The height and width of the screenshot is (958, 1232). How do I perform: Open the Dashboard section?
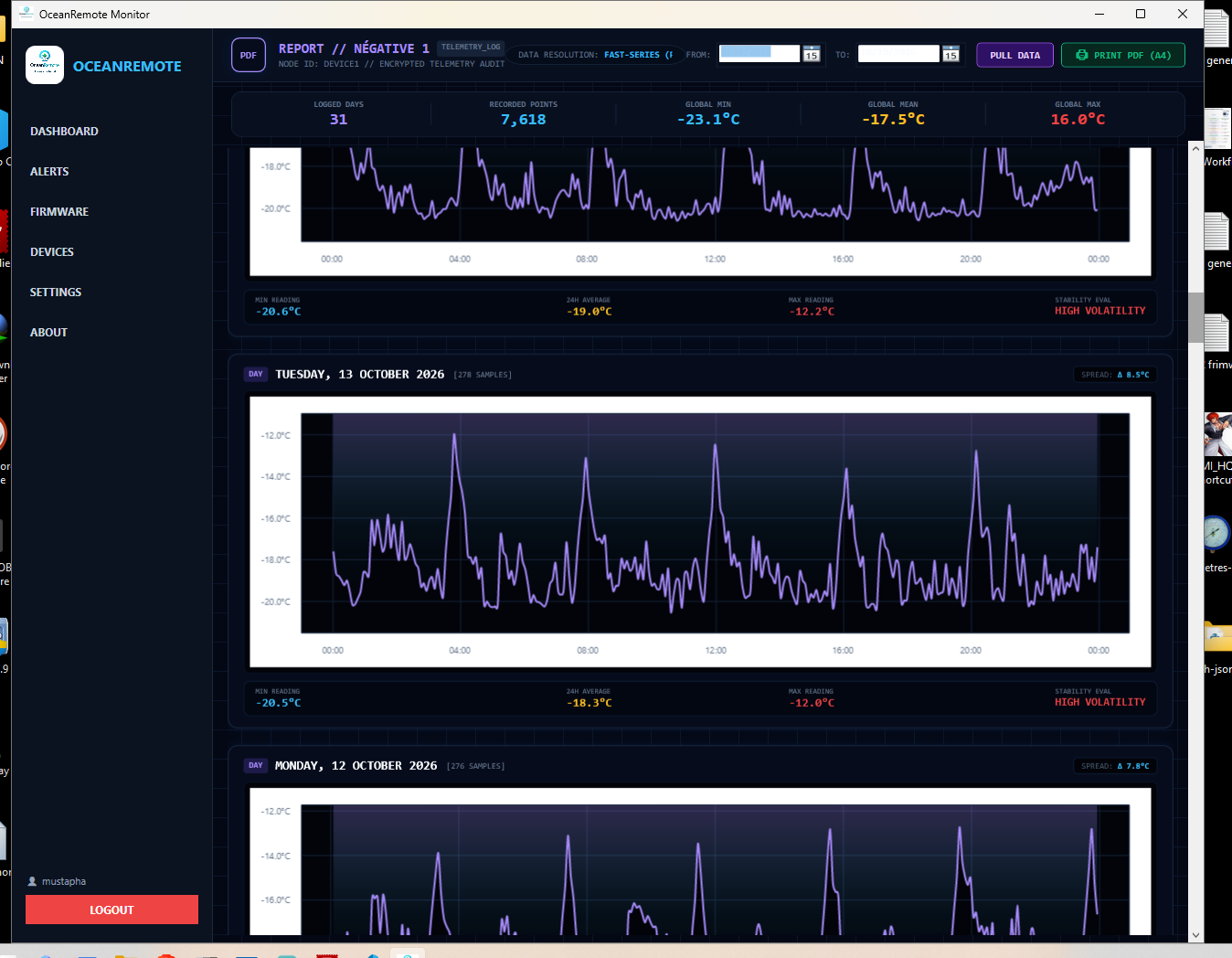(x=64, y=132)
